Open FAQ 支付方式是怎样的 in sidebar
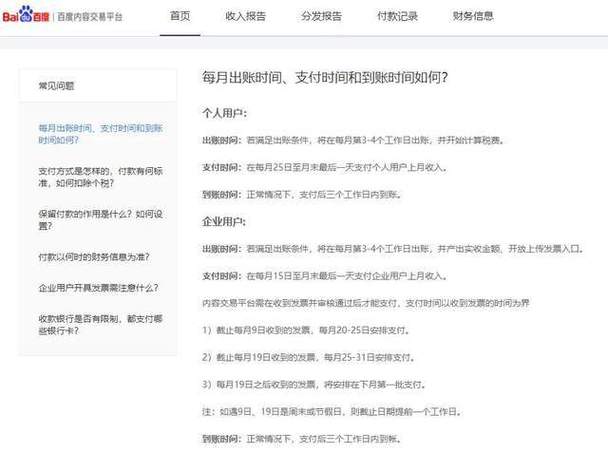 (x=100, y=177)
